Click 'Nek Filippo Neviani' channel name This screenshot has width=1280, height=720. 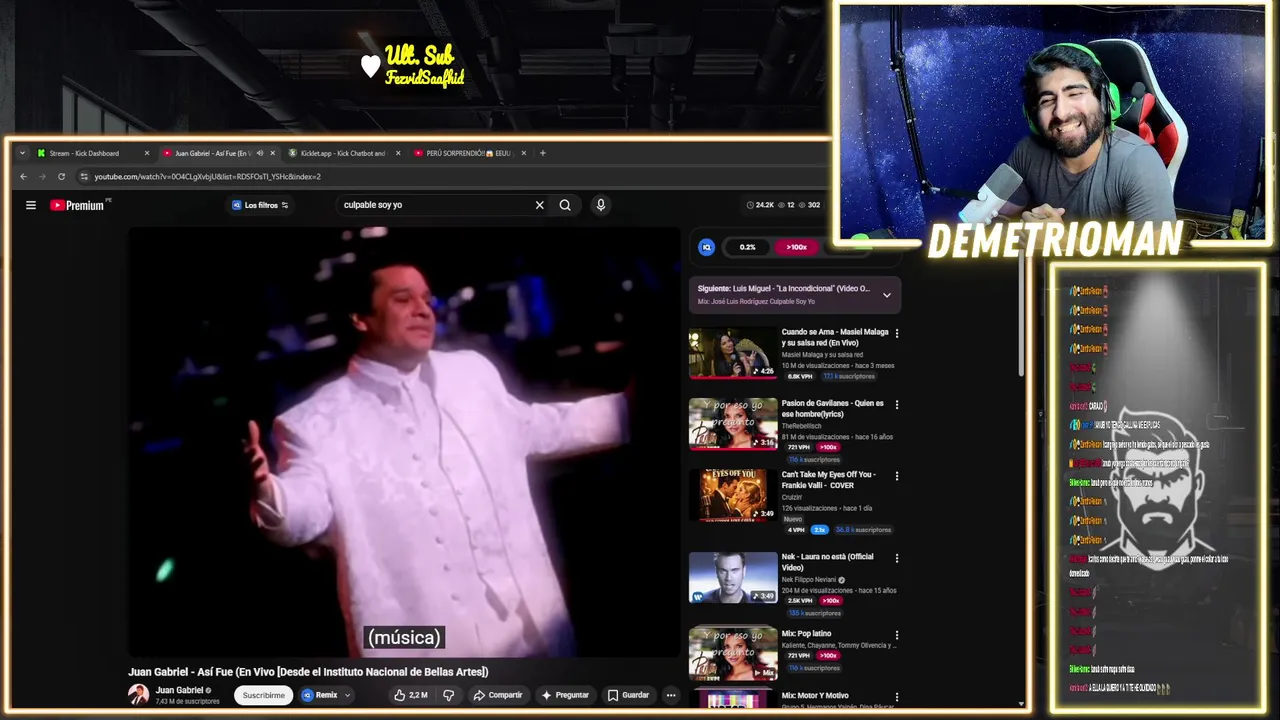coord(808,580)
